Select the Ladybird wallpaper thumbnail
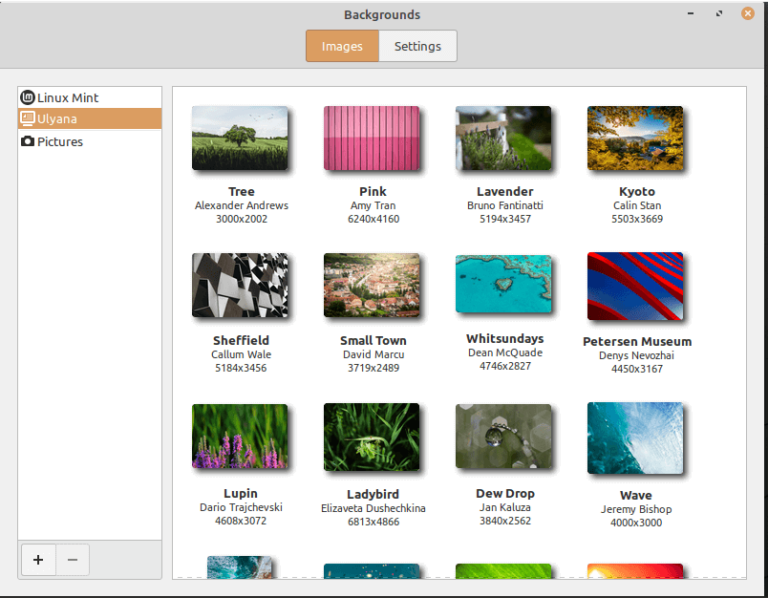 tap(372, 437)
